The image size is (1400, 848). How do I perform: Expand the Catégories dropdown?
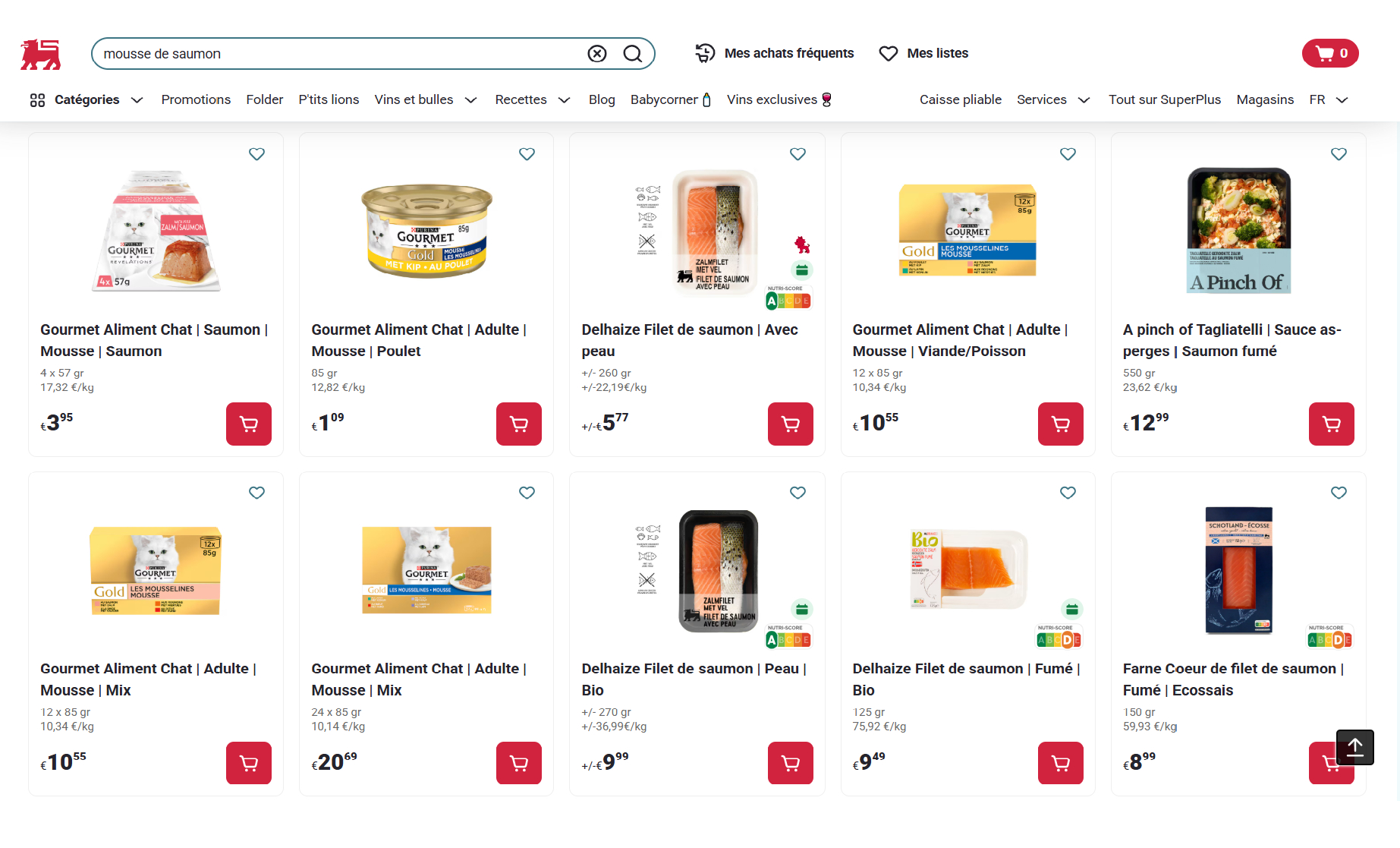click(x=86, y=99)
